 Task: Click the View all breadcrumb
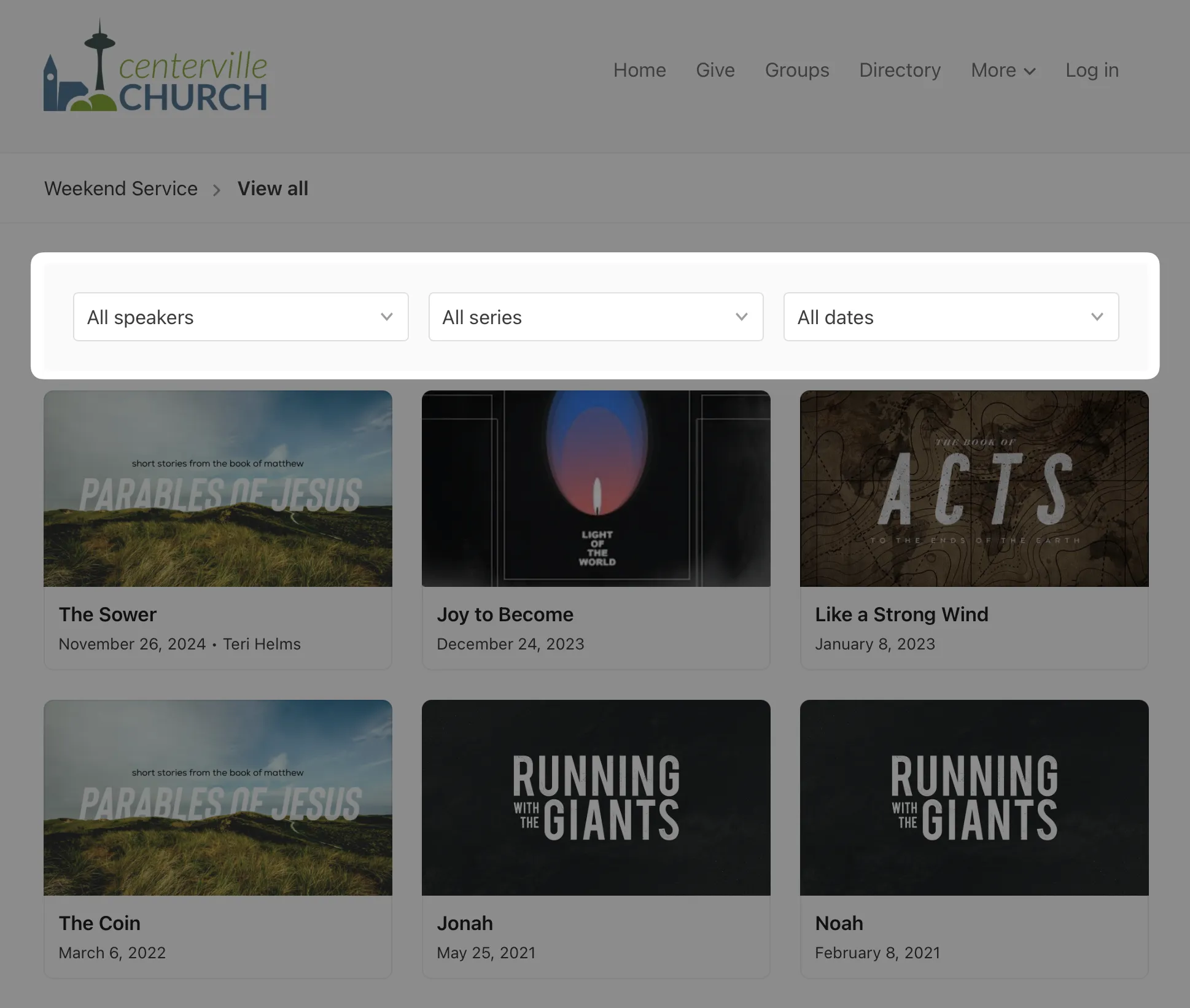(273, 188)
